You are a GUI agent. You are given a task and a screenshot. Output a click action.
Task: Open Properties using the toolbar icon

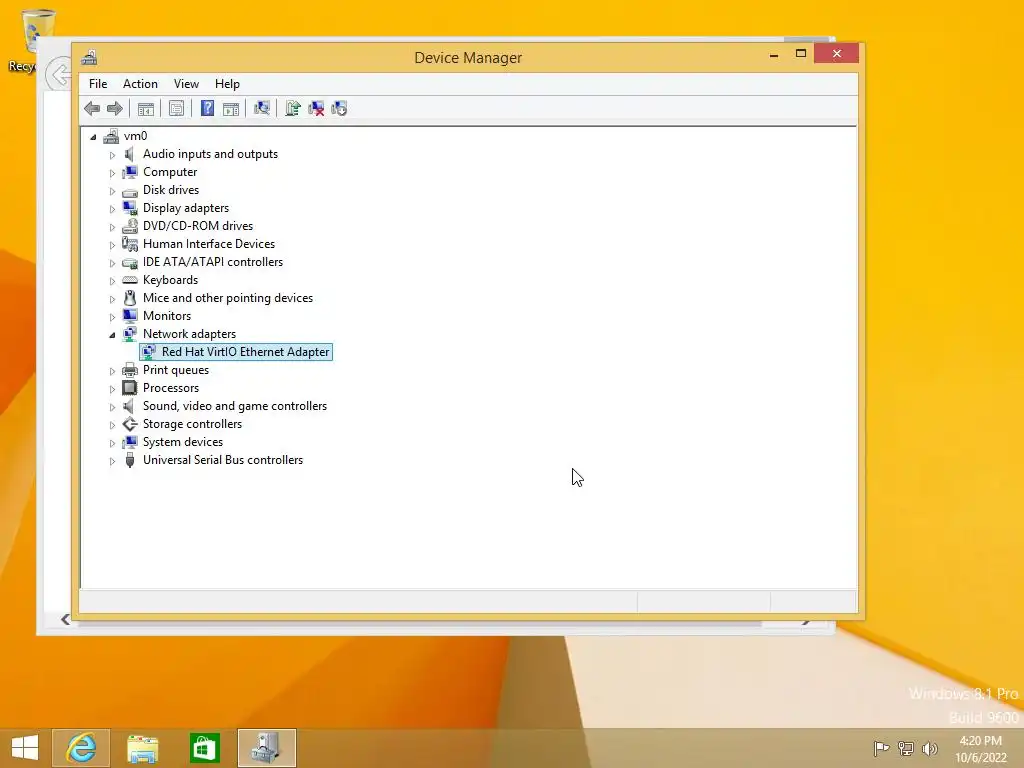click(176, 108)
